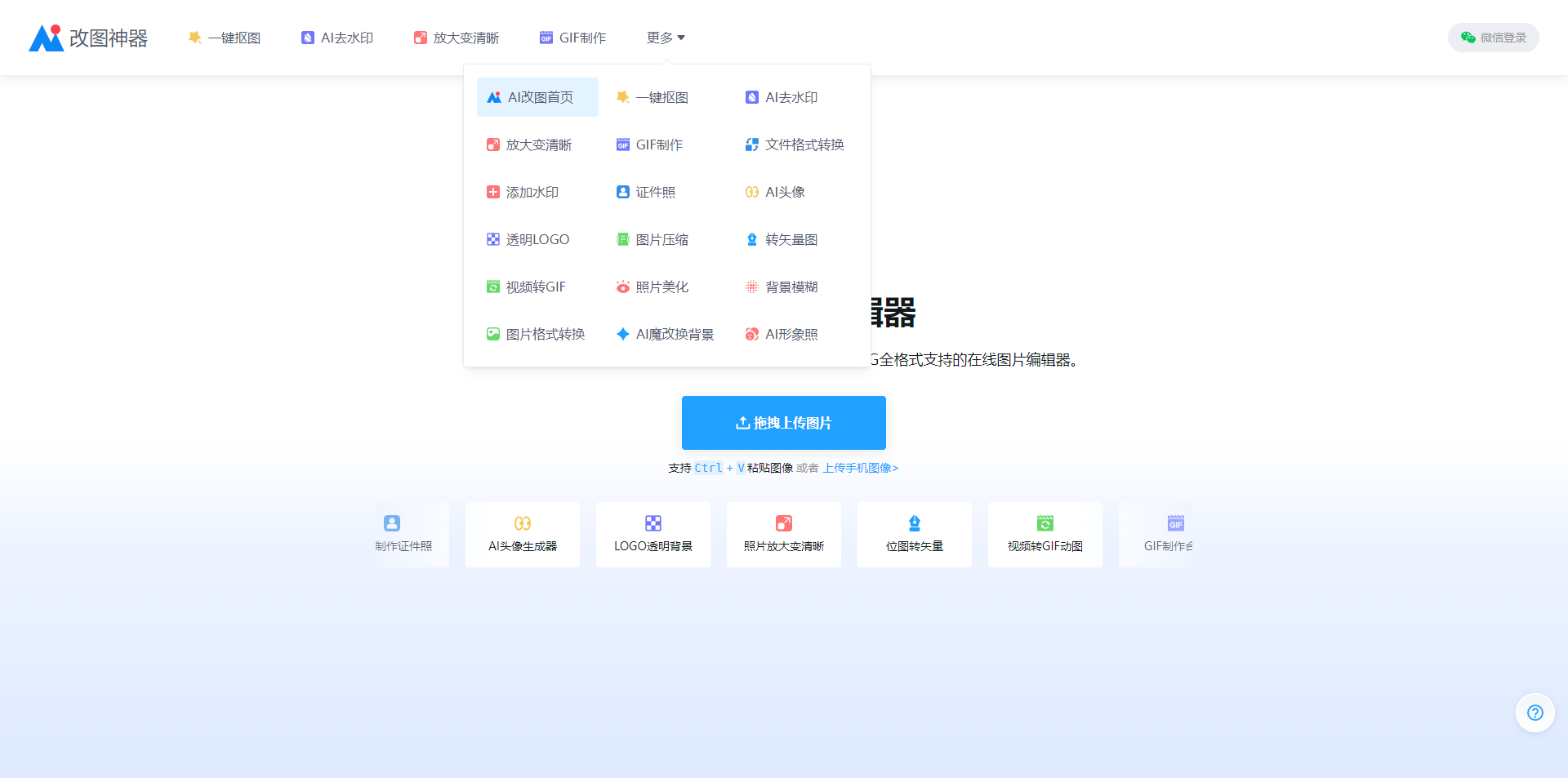
Task: Select AI改图首页 in the dropdown
Action: [x=537, y=97]
